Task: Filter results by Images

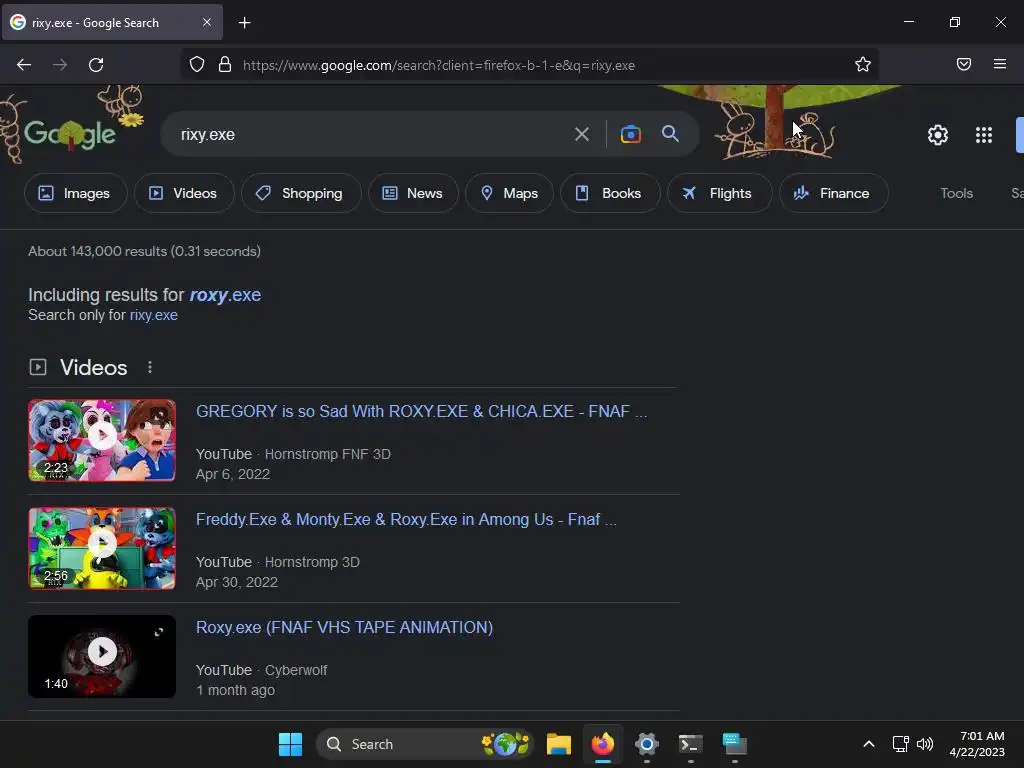Action: (75, 193)
